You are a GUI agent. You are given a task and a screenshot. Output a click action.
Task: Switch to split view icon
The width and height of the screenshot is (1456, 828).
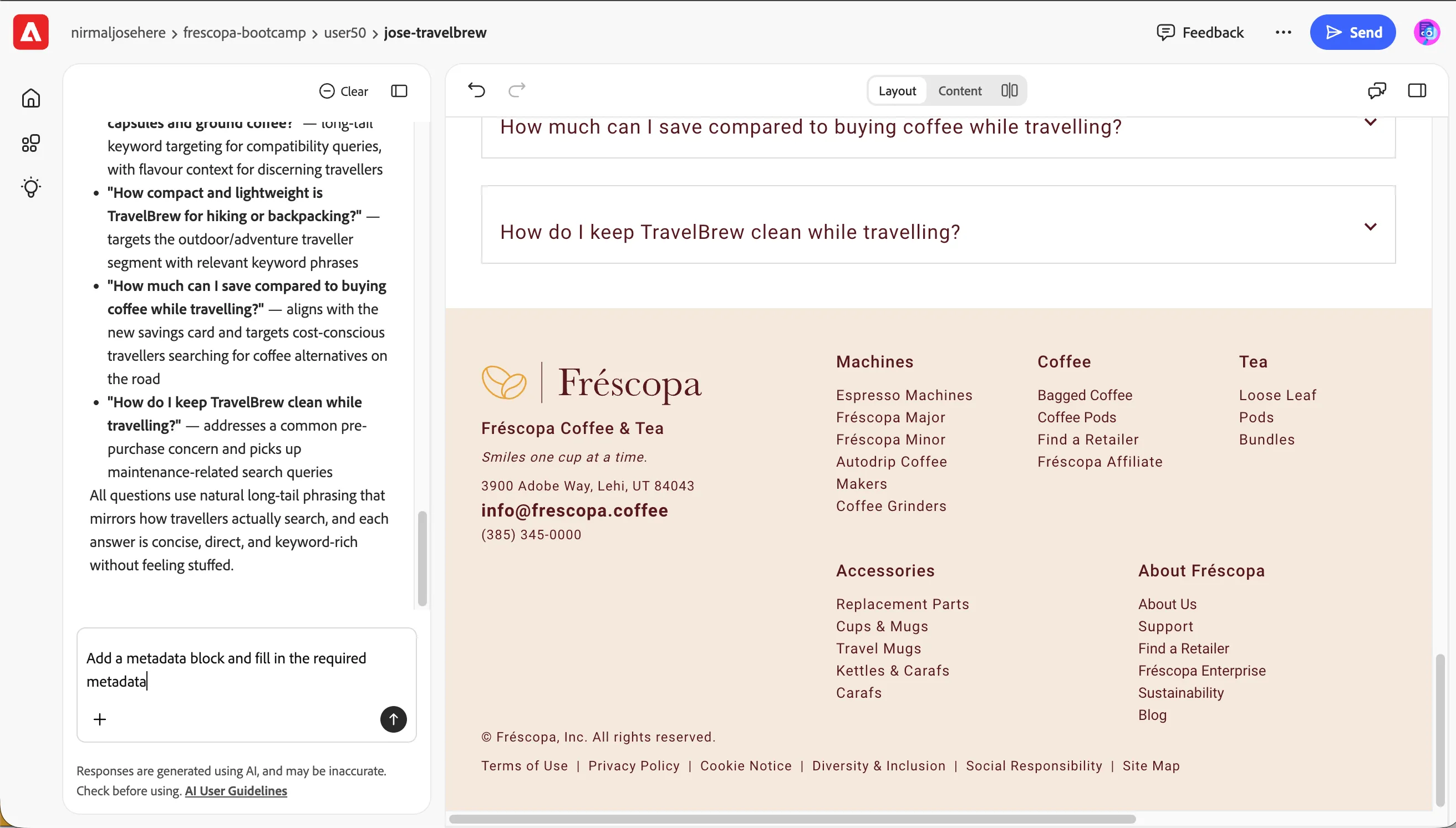click(1010, 90)
